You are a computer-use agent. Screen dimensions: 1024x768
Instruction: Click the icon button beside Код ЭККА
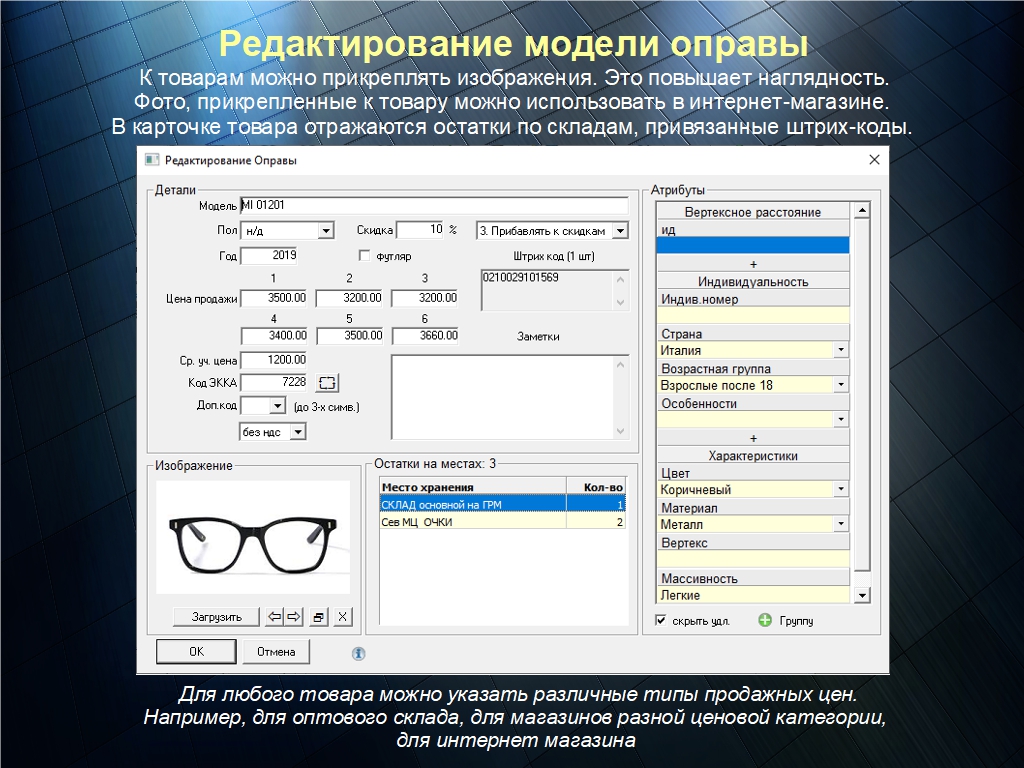click(328, 383)
